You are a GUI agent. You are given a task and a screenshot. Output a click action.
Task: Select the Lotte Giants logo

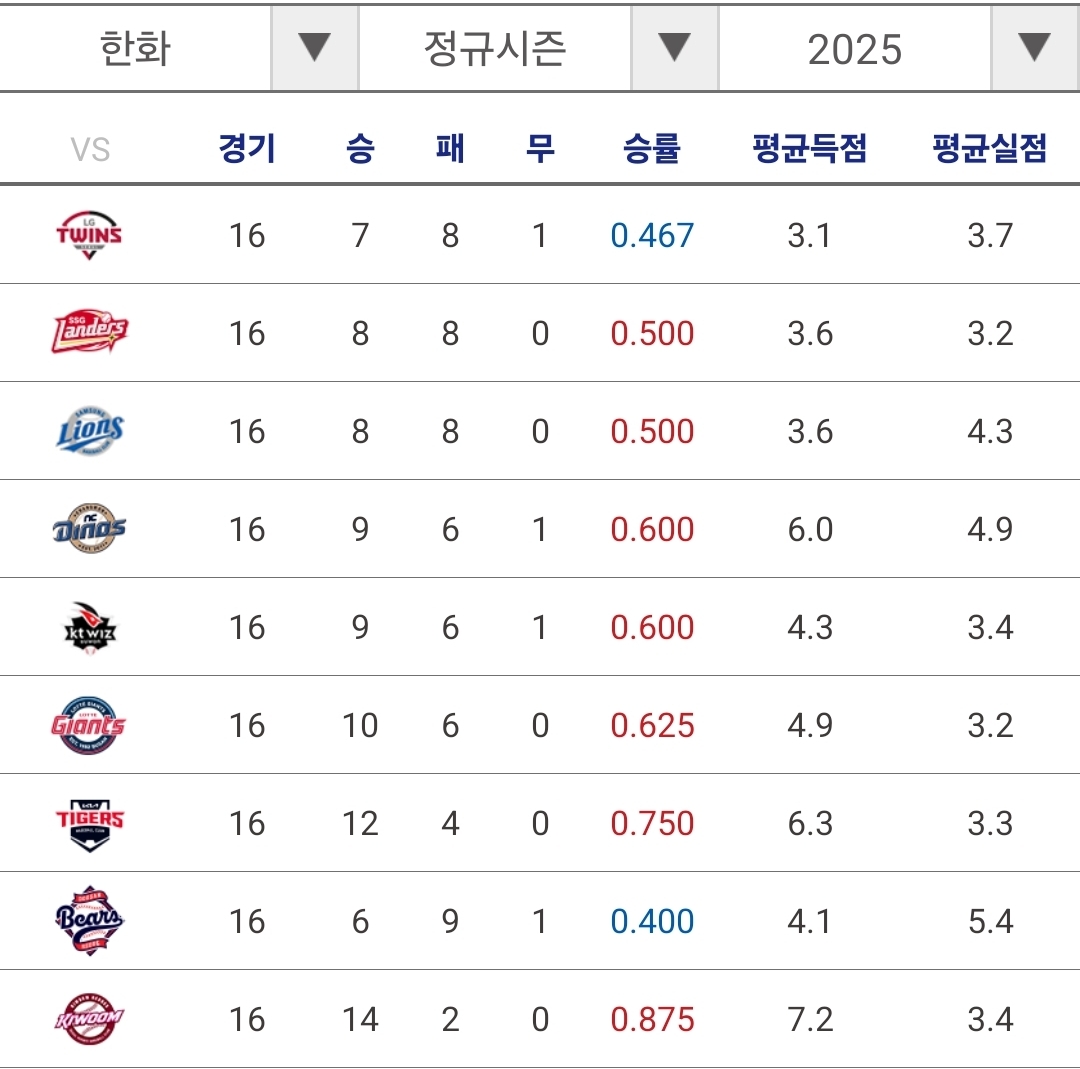pos(89,725)
